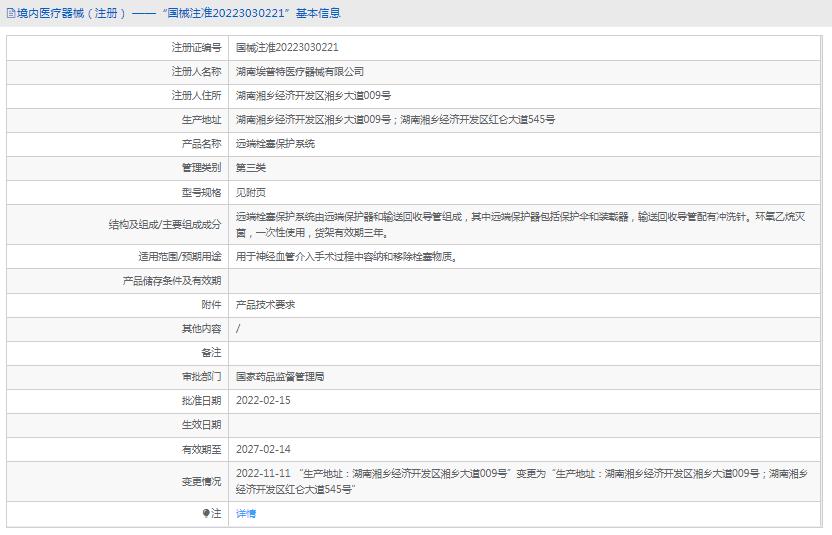Click the document icon before the page title
Screen dimensions: 832x535
(x=11, y=13)
